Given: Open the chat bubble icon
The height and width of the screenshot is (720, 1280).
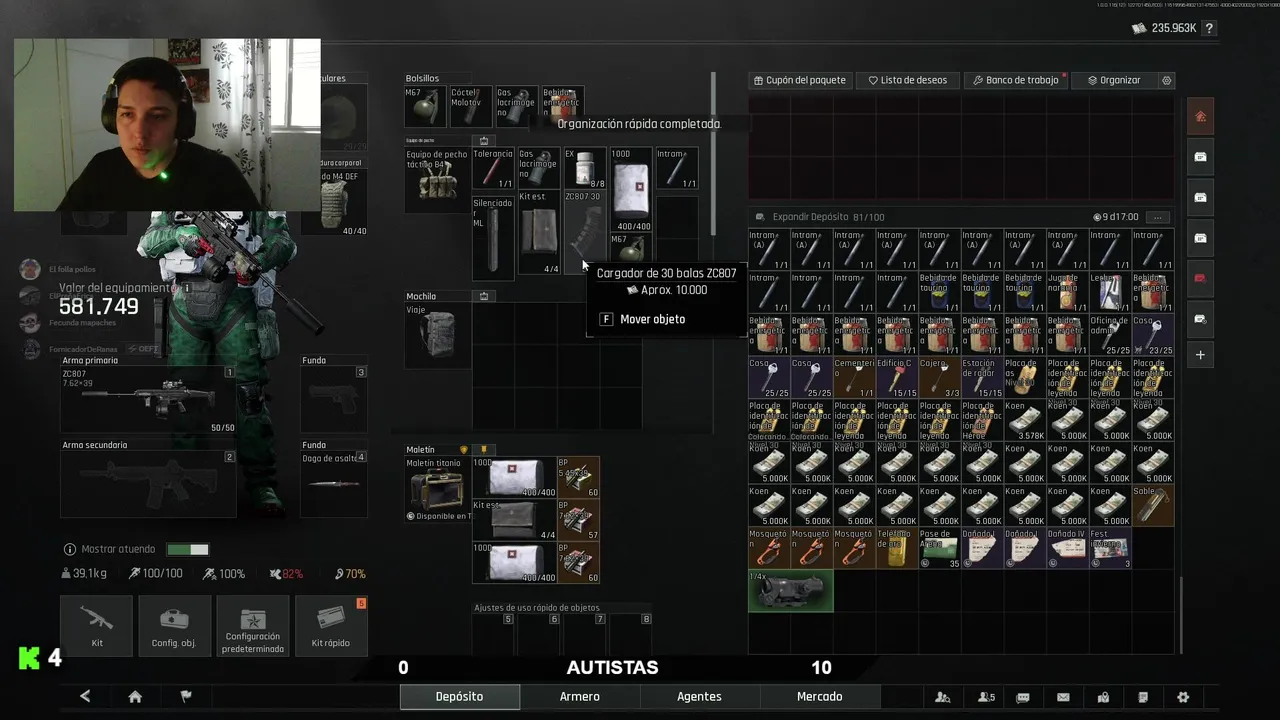Looking at the screenshot, I should pos(1023,697).
